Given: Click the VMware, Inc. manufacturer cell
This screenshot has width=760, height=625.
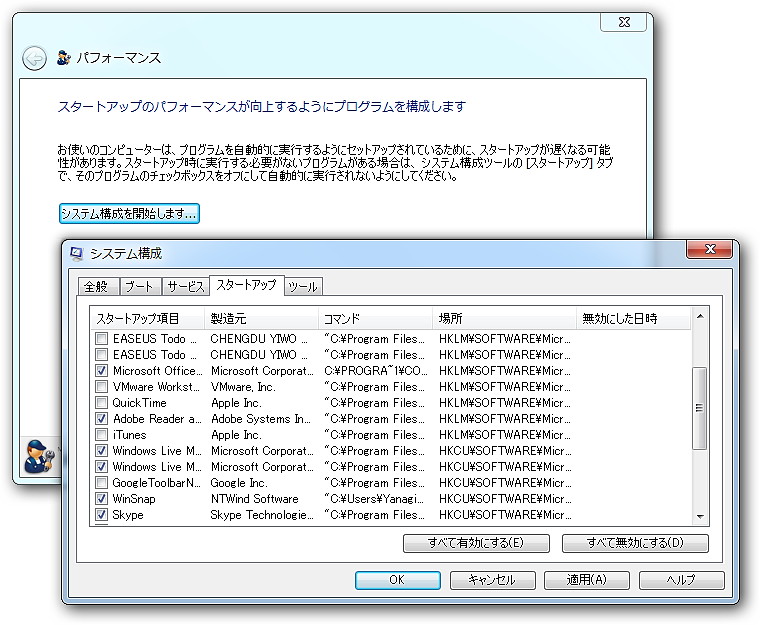Looking at the screenshot, I should [x=243, y=386].
